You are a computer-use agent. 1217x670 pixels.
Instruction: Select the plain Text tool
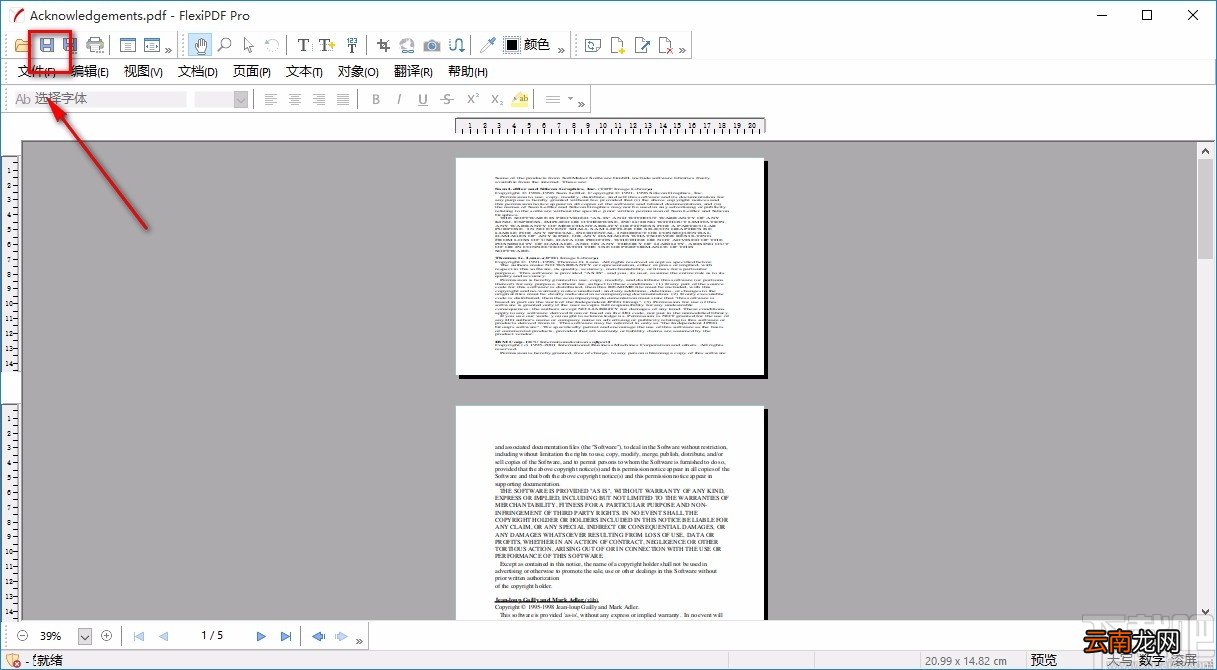(x=303, y=45)
